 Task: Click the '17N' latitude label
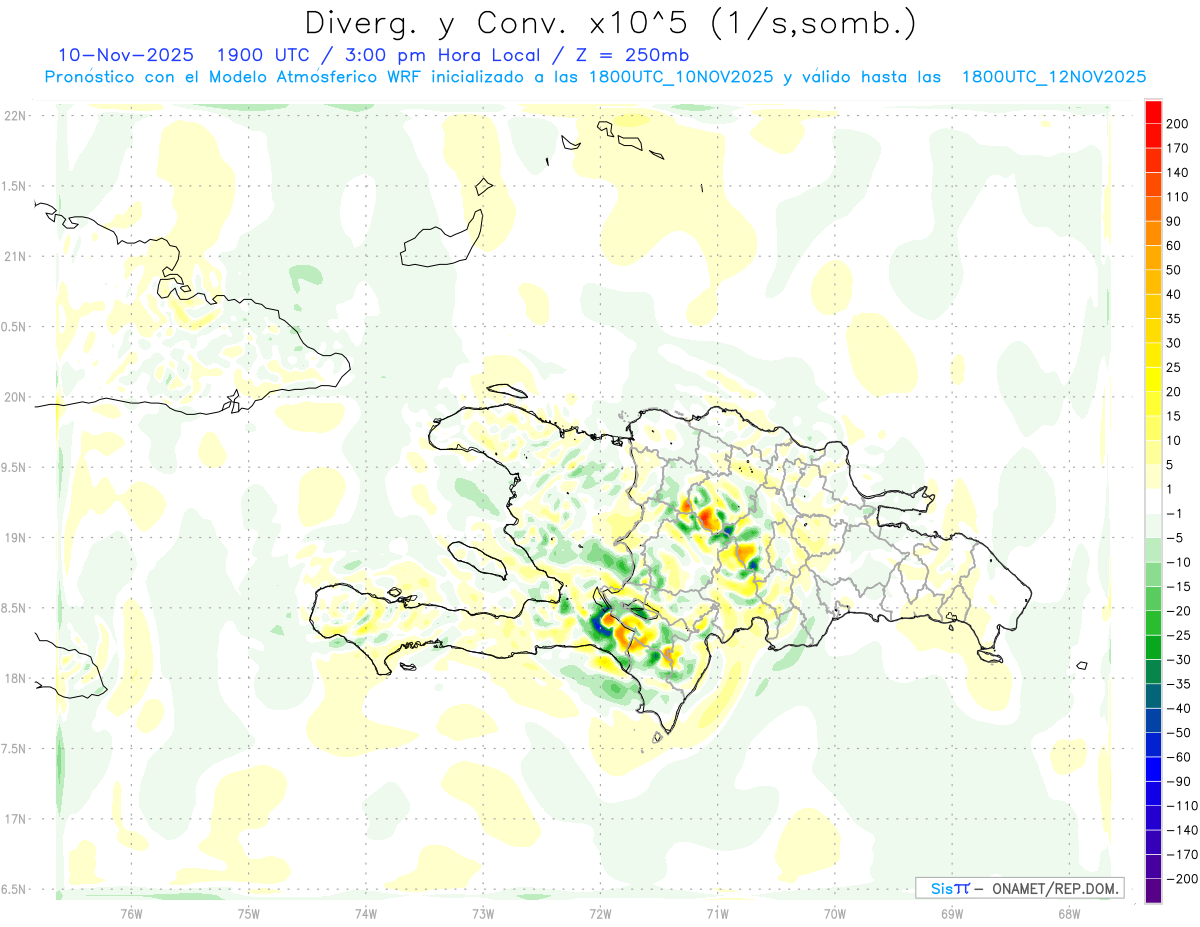click(14, 820)
